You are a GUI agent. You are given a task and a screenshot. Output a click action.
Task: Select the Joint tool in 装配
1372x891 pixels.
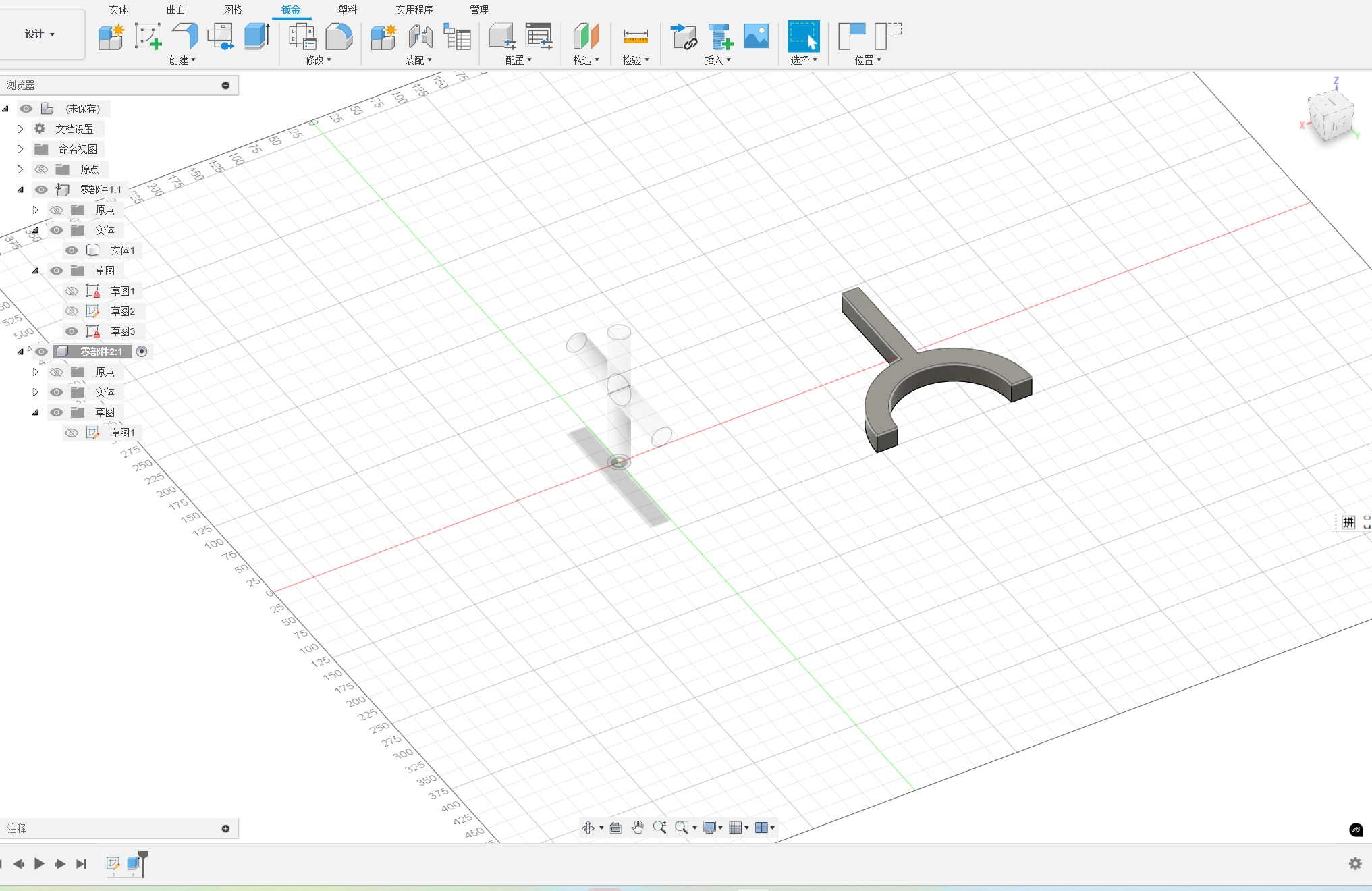pos(420,36)
